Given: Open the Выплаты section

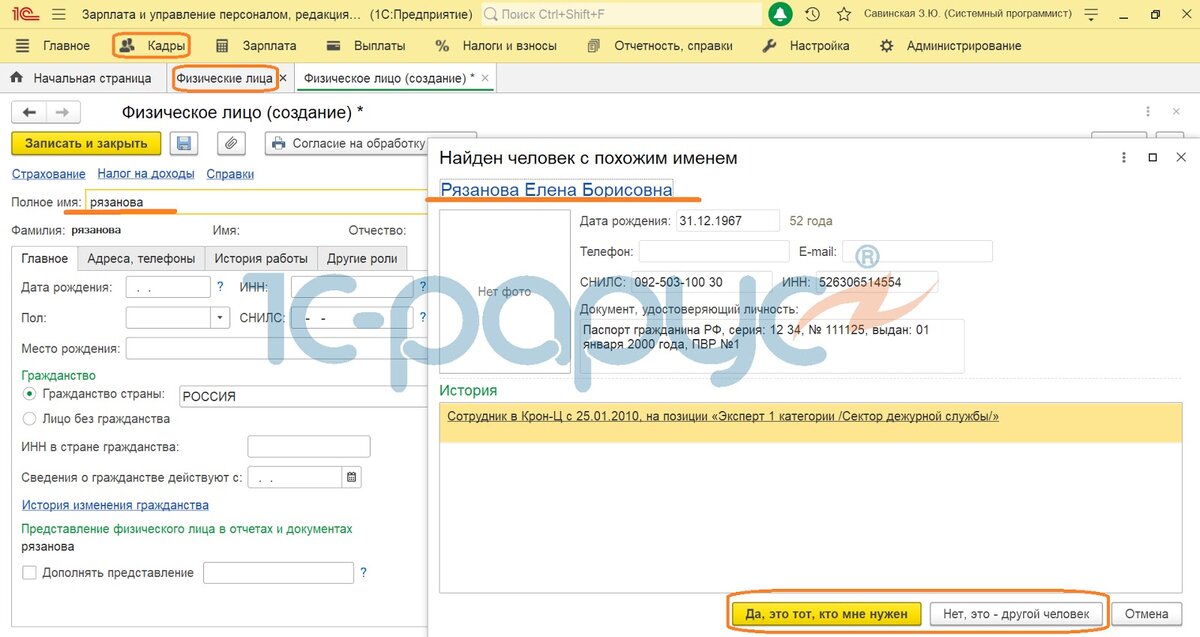Looking at the screenshot, I should (x=366, y=46).
